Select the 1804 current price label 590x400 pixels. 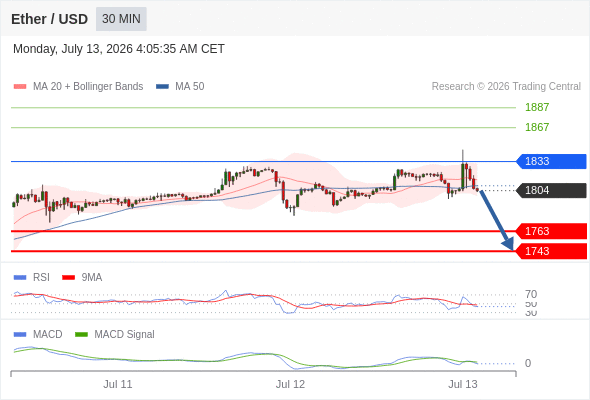pyautogui.click(x=551, y=190)
